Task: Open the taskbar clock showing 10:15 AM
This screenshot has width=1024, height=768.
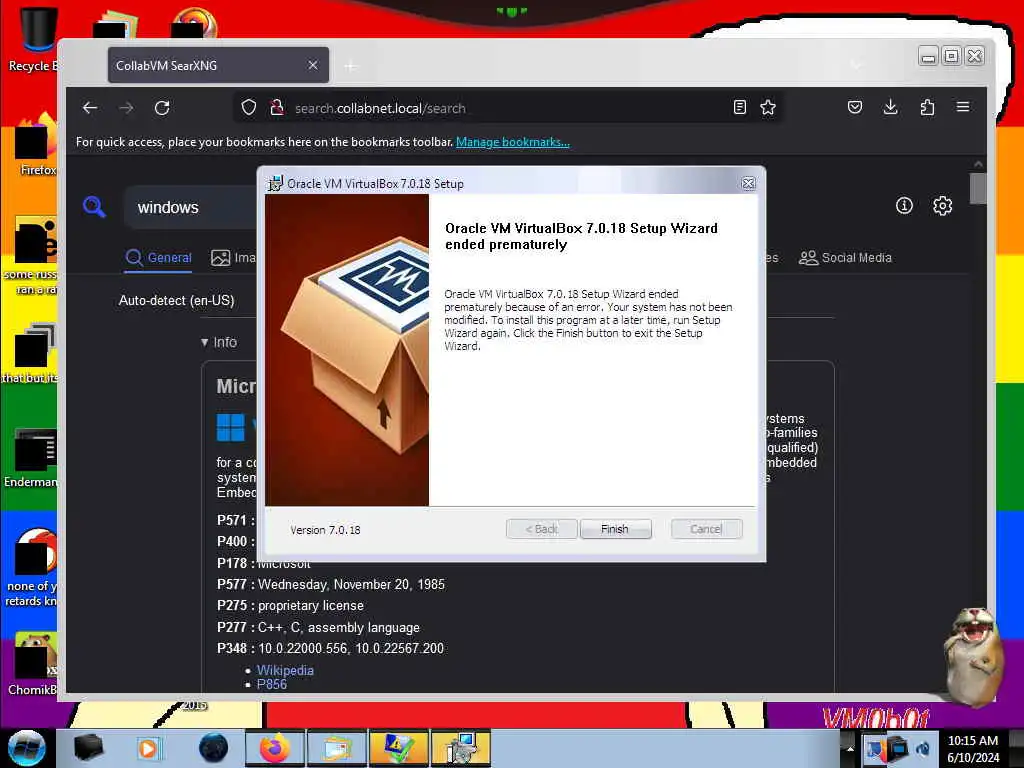Action: (x=973, y=749)
